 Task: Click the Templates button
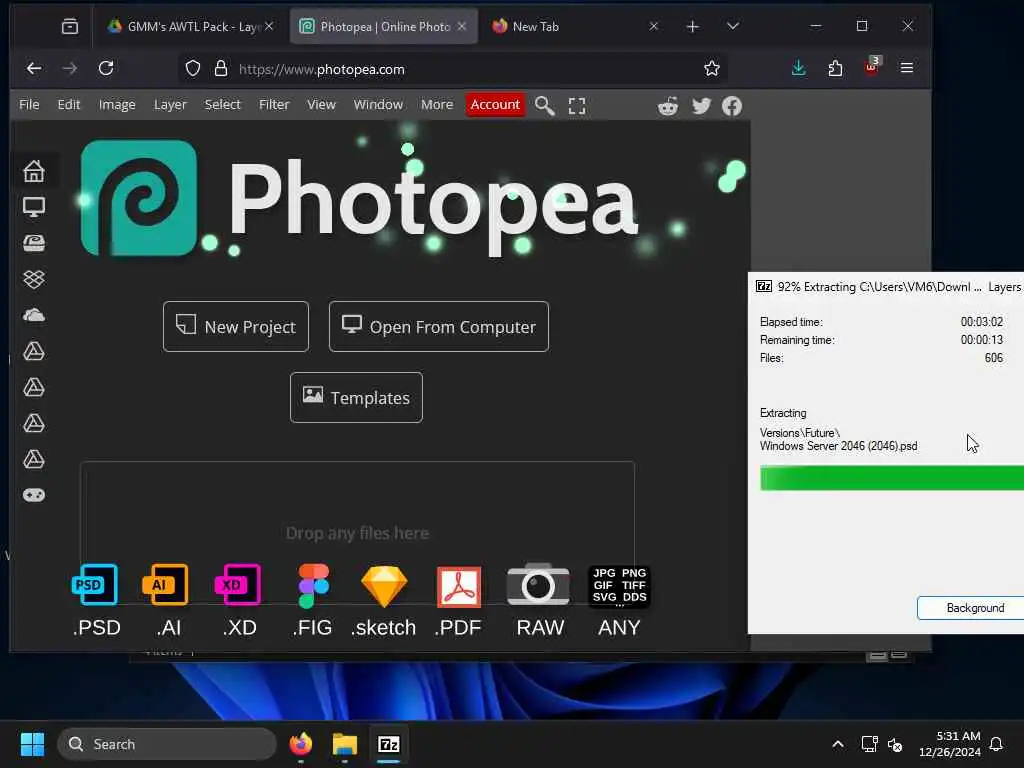[x=357, y=398]
